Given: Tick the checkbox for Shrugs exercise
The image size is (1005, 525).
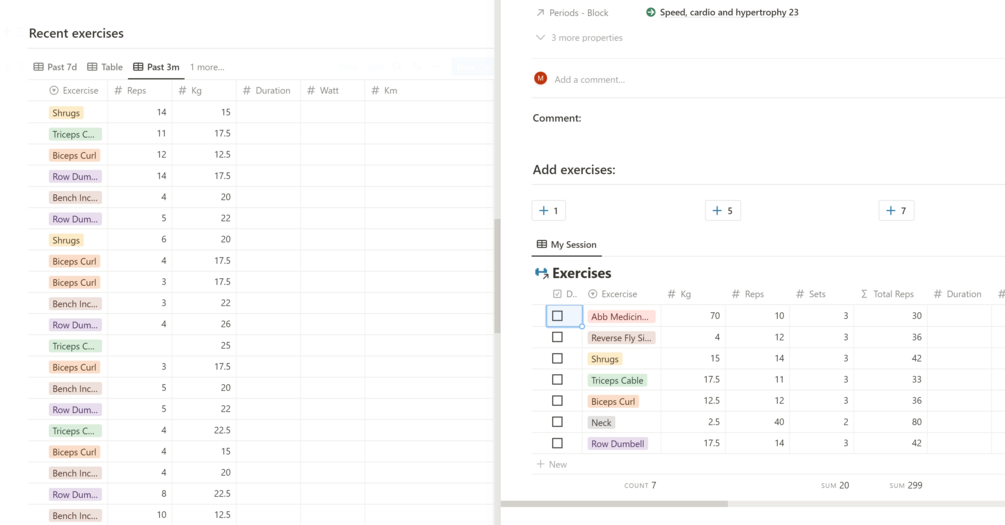Looking at the screenshot, I should point(558,359).
